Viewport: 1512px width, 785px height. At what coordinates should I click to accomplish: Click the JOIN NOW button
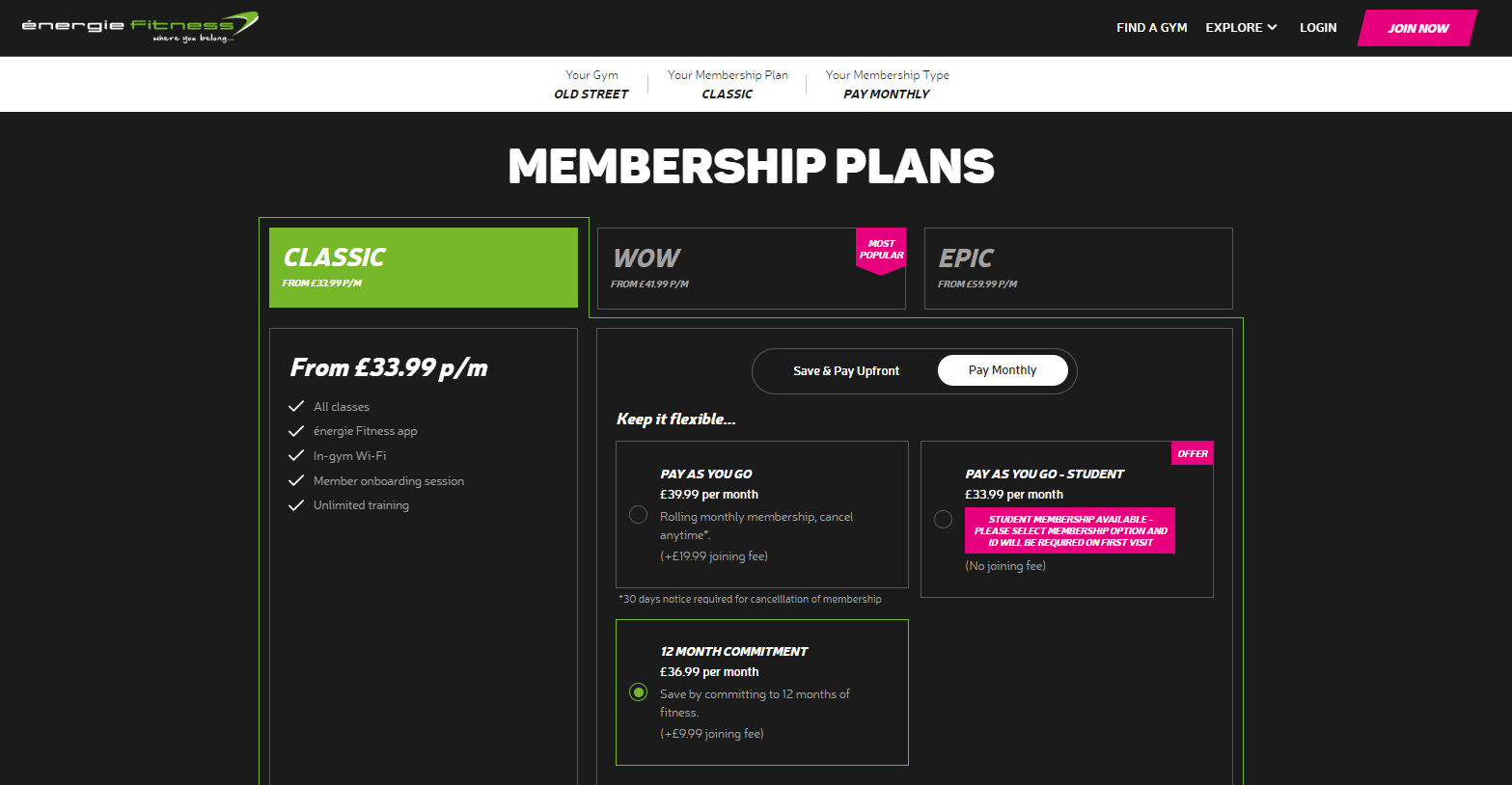click(1416, 28)
